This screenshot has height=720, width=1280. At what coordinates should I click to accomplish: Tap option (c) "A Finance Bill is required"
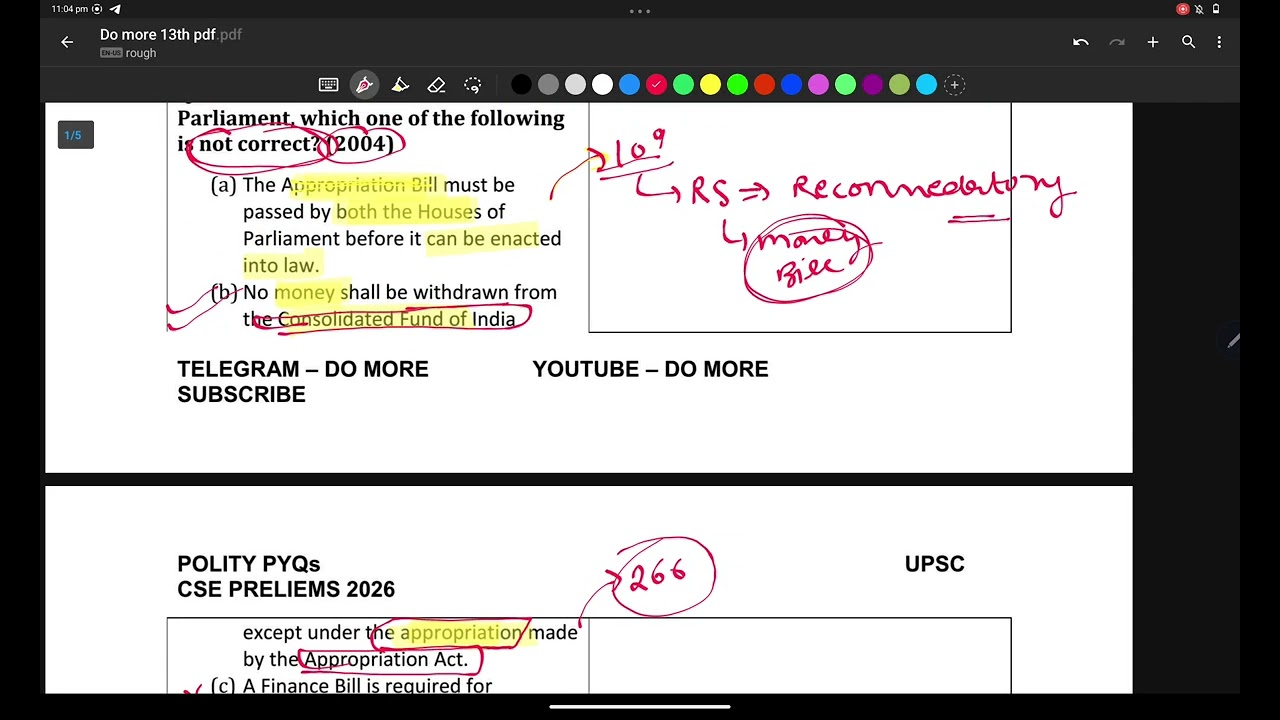pyautogui.click(x=351, y=686)
